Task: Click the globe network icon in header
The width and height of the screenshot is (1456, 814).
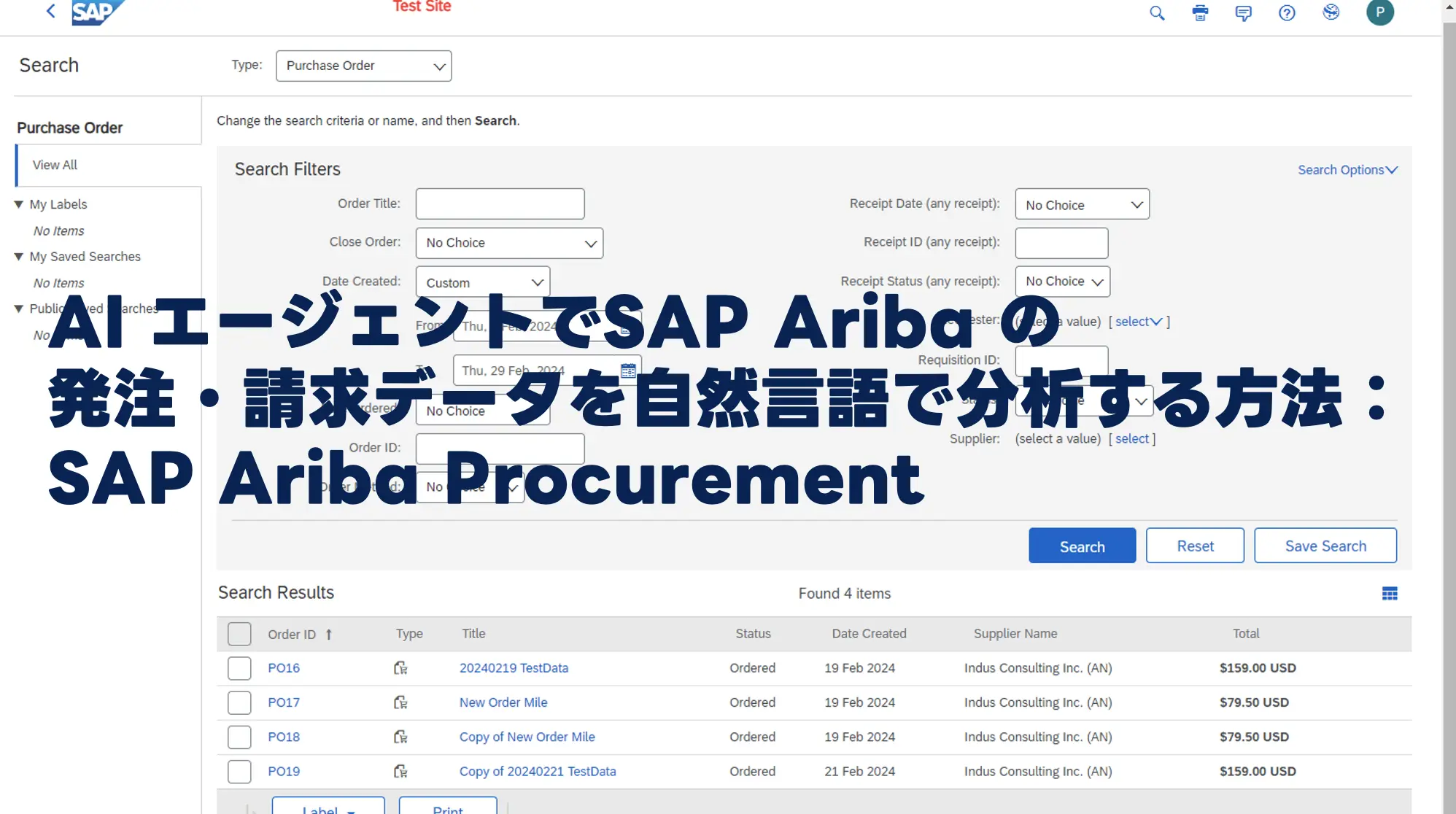Action: click(1331, 12)
